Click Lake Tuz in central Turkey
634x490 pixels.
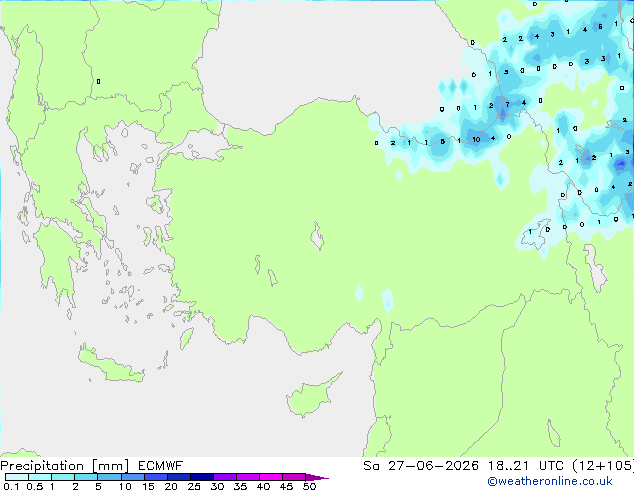click(x=317, y=237)
